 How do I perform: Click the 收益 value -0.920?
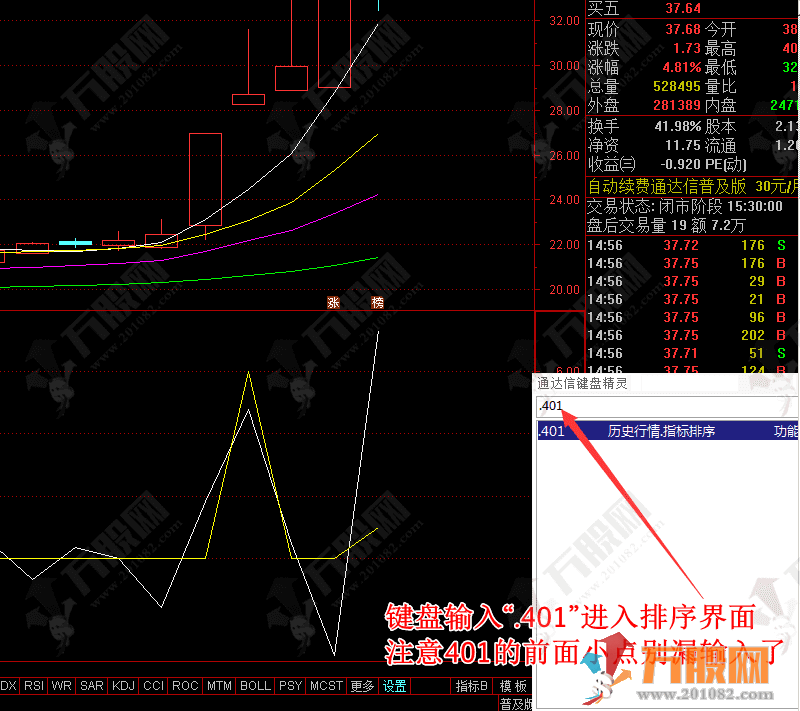(681, 164)
